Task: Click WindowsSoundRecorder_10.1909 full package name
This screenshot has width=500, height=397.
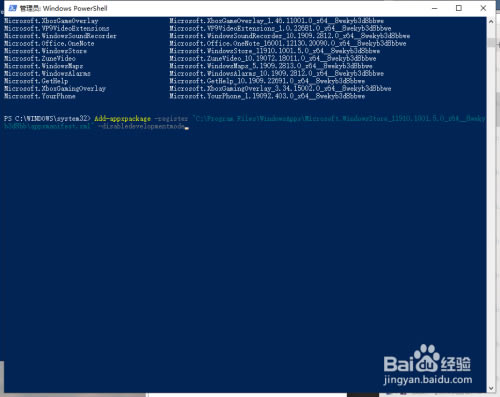Action: (290, 36)
